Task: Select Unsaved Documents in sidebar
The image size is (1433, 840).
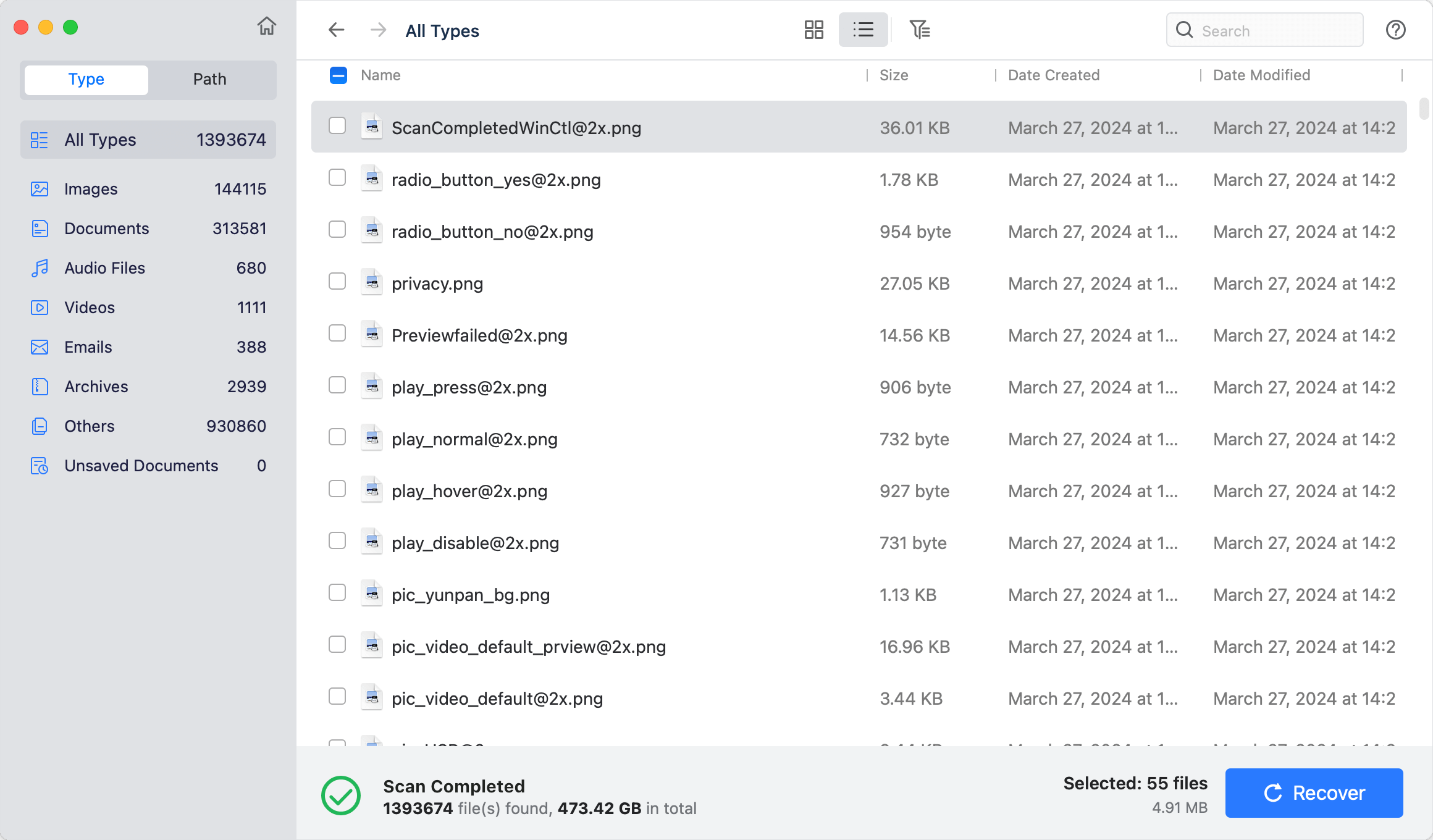Action: pyautogui.click(x=140, y=466)
